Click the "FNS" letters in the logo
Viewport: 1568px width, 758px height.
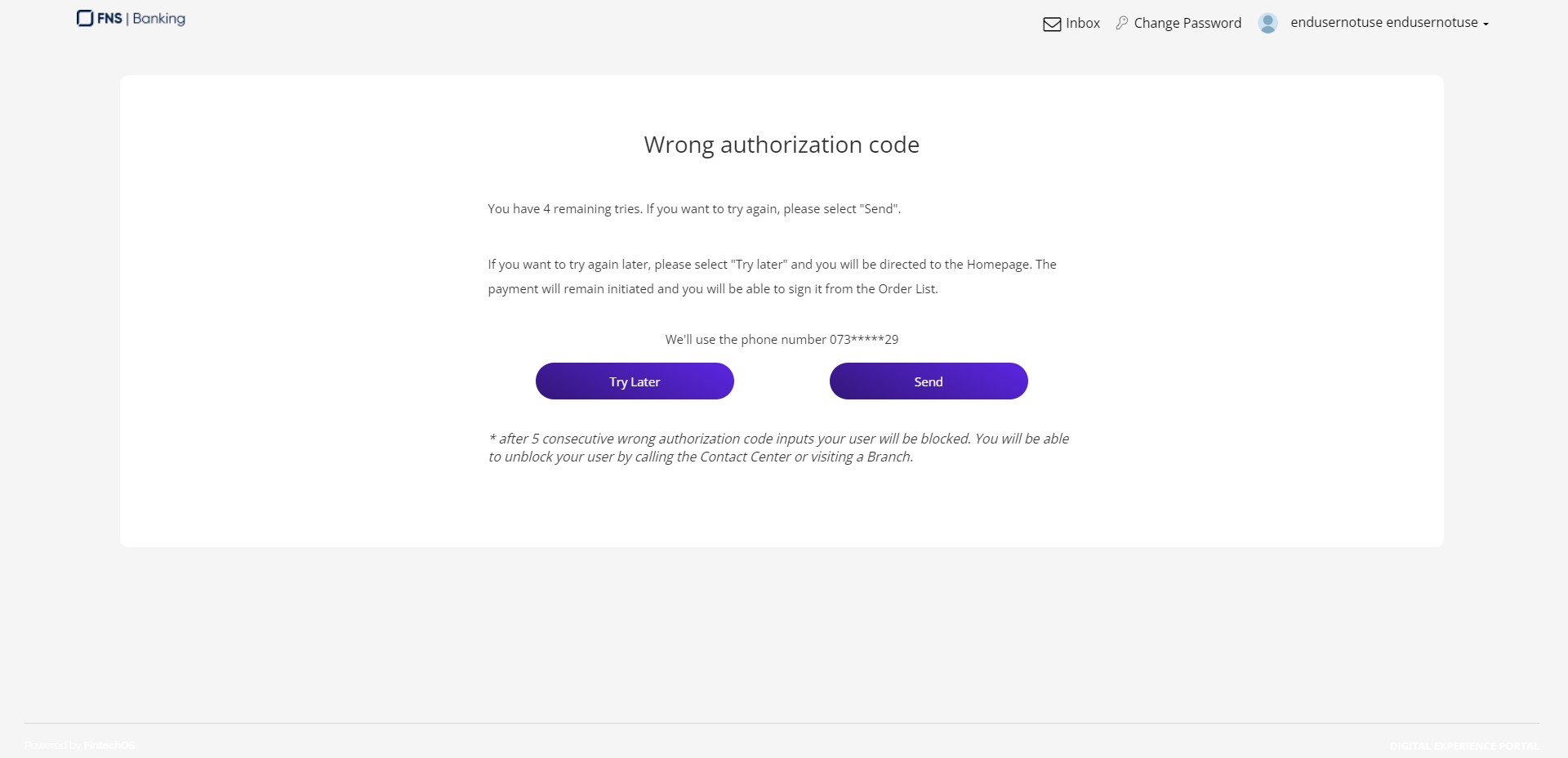(x=109, y=18)
